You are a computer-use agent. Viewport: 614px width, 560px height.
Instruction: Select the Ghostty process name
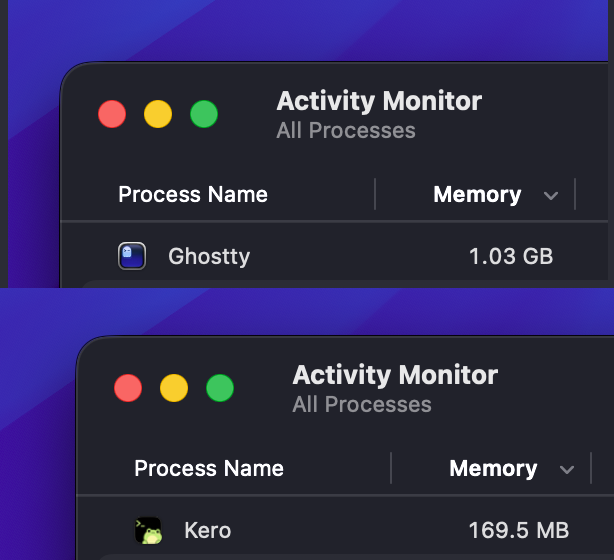209,257
